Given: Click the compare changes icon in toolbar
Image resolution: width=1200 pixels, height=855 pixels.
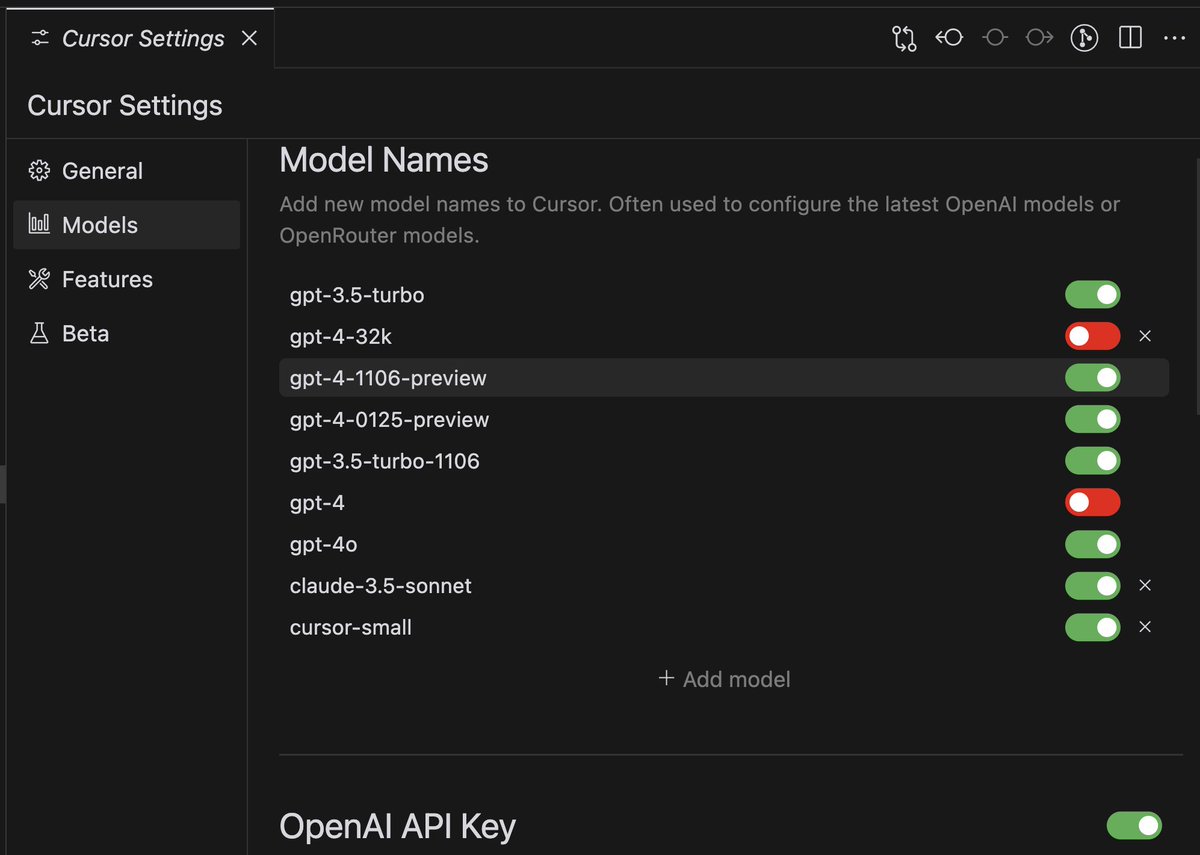Looking at the screenshot, I should click(x=904, y=38).
